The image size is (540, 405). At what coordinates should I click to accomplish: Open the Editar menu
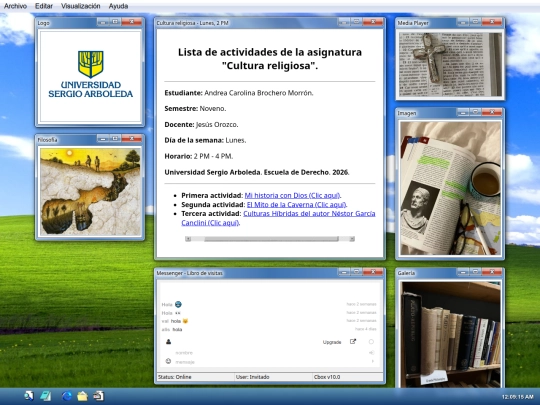pyautogui.click(x=44, y=6)
